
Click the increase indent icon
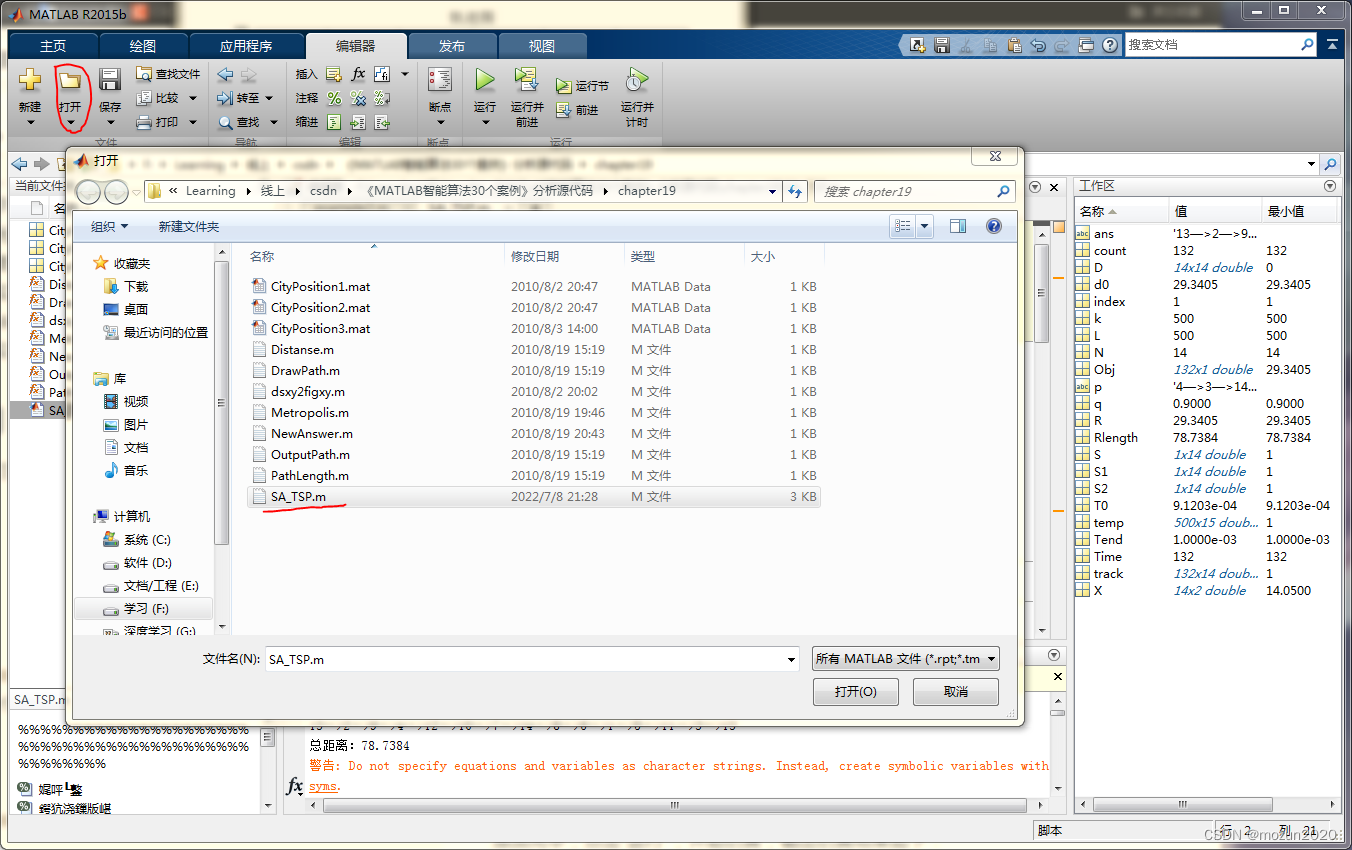tap(358, 122)
